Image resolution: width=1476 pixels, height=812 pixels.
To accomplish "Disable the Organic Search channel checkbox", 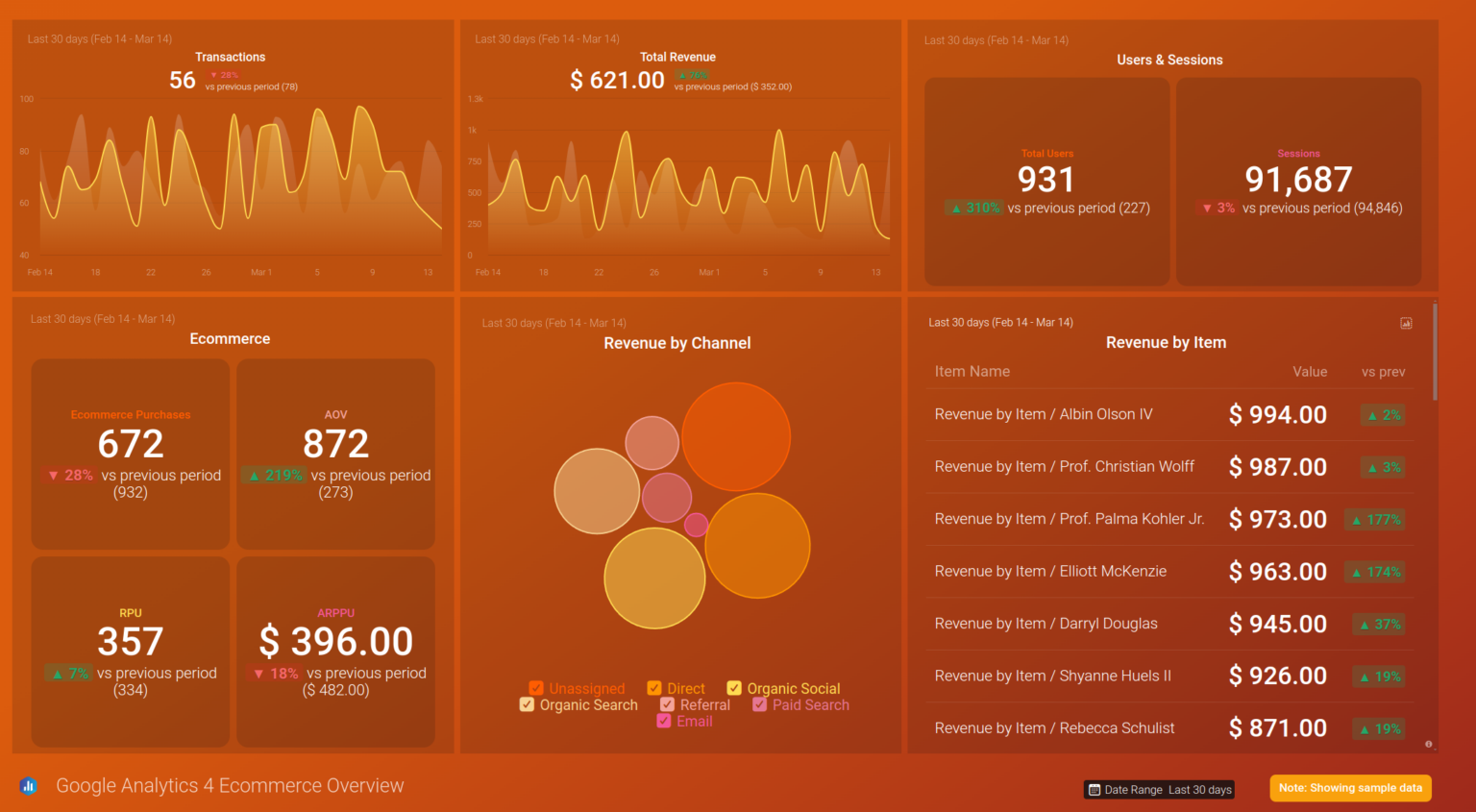I will (x=527, y=704).
